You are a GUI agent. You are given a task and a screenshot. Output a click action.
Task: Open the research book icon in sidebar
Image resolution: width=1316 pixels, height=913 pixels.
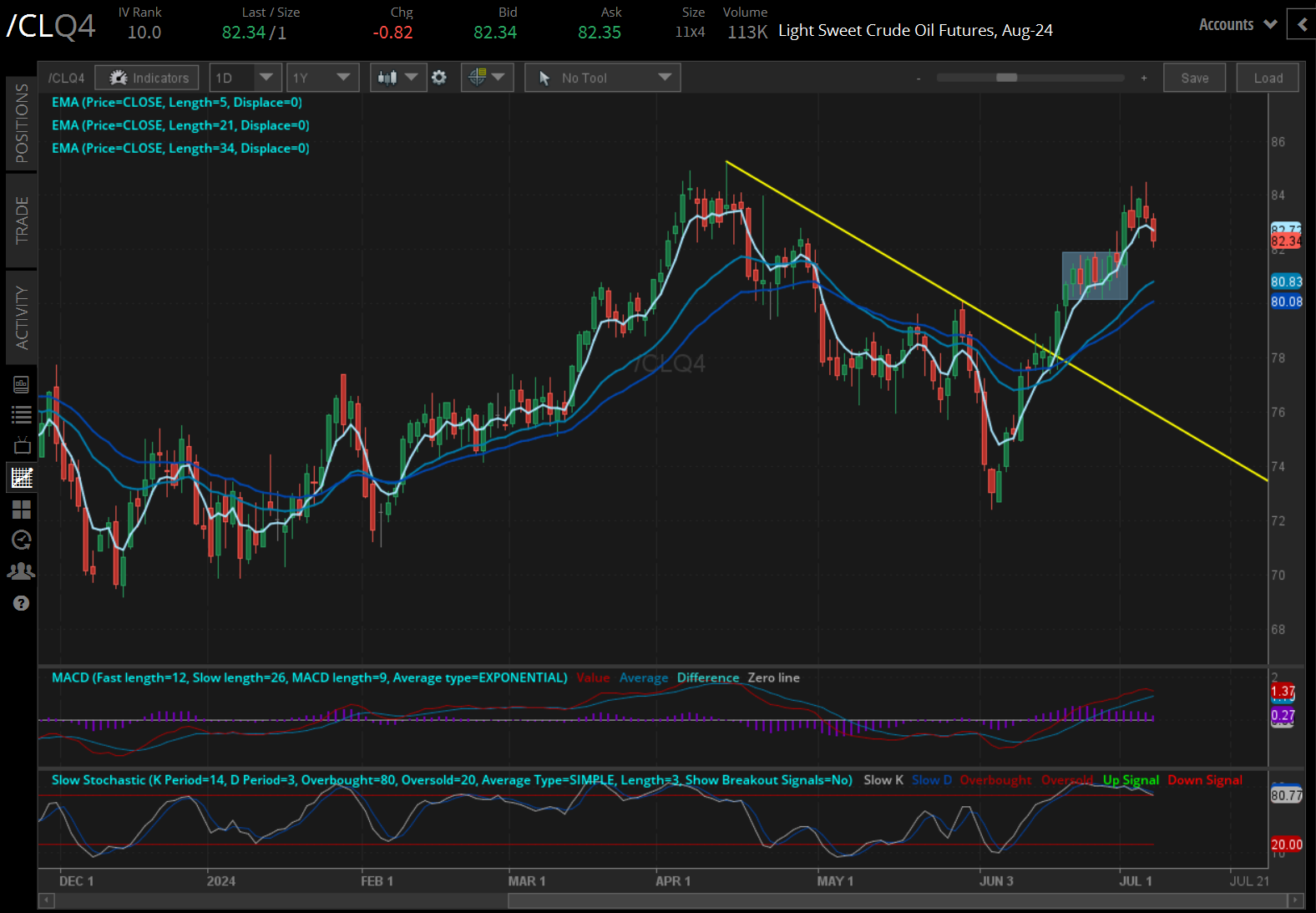[x=22, y=384]
